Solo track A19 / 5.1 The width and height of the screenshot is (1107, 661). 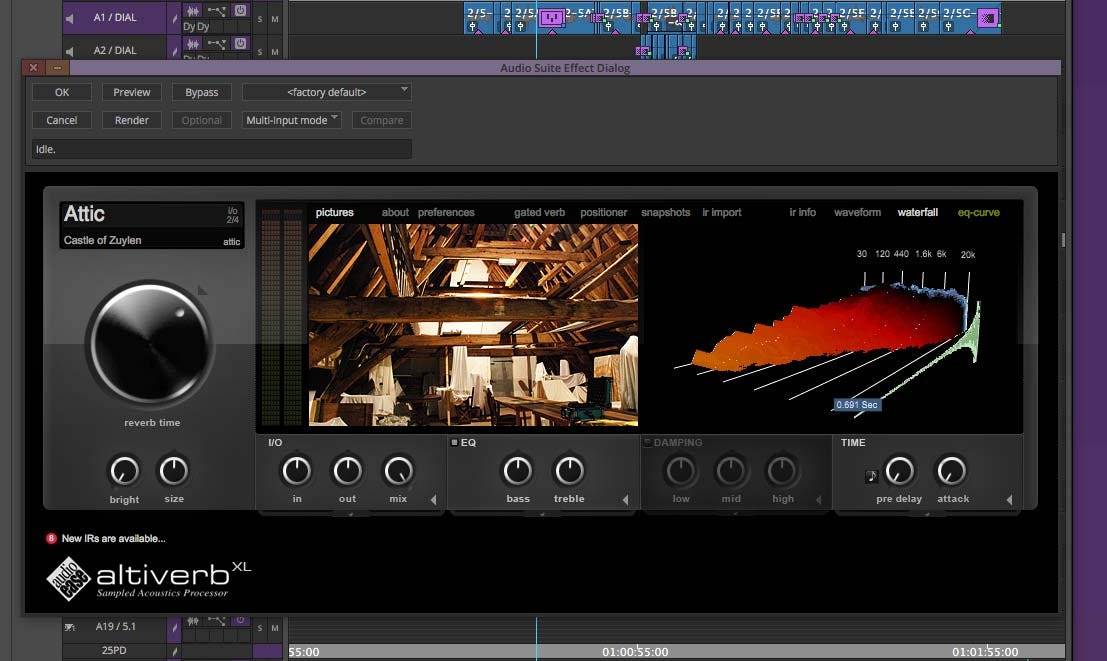[260, 628]
